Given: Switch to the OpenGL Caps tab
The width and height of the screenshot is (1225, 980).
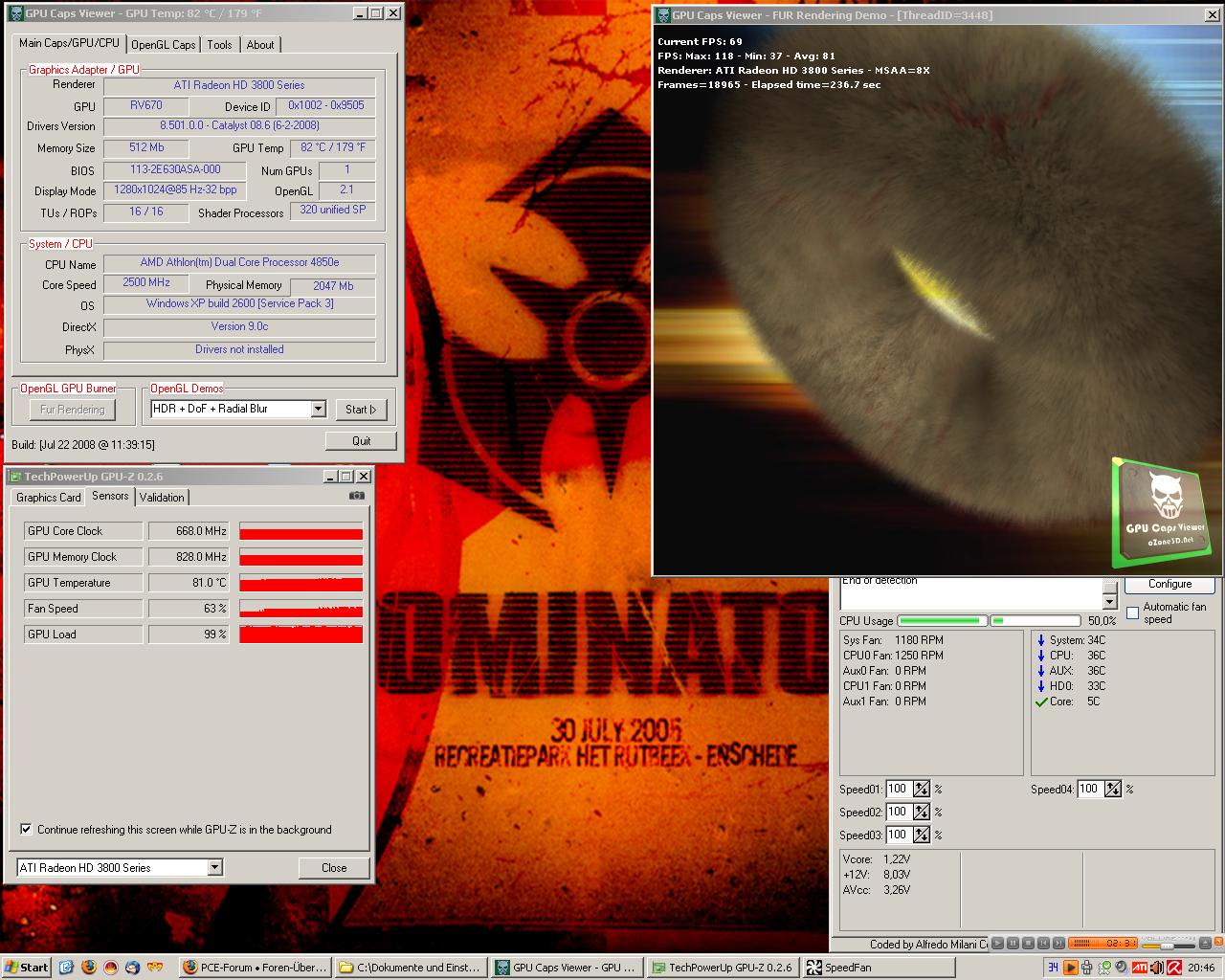Looking at the screenshot, I should 164,45.
